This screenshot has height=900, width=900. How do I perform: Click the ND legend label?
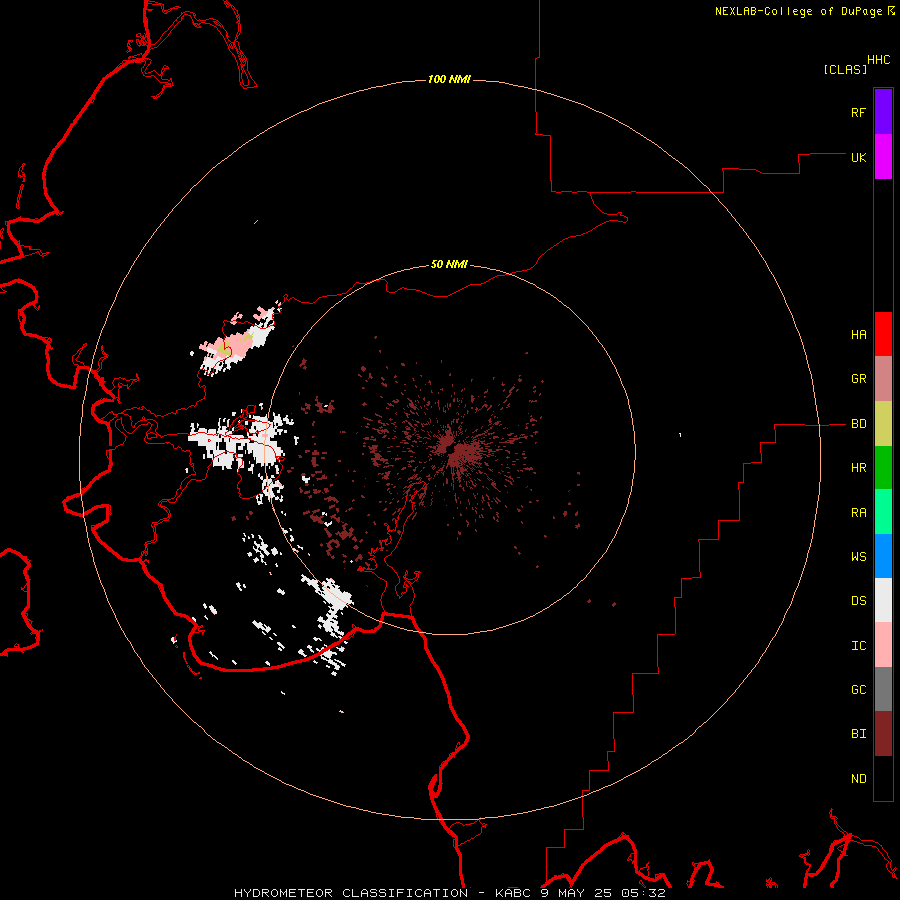[x=858, y=779]
